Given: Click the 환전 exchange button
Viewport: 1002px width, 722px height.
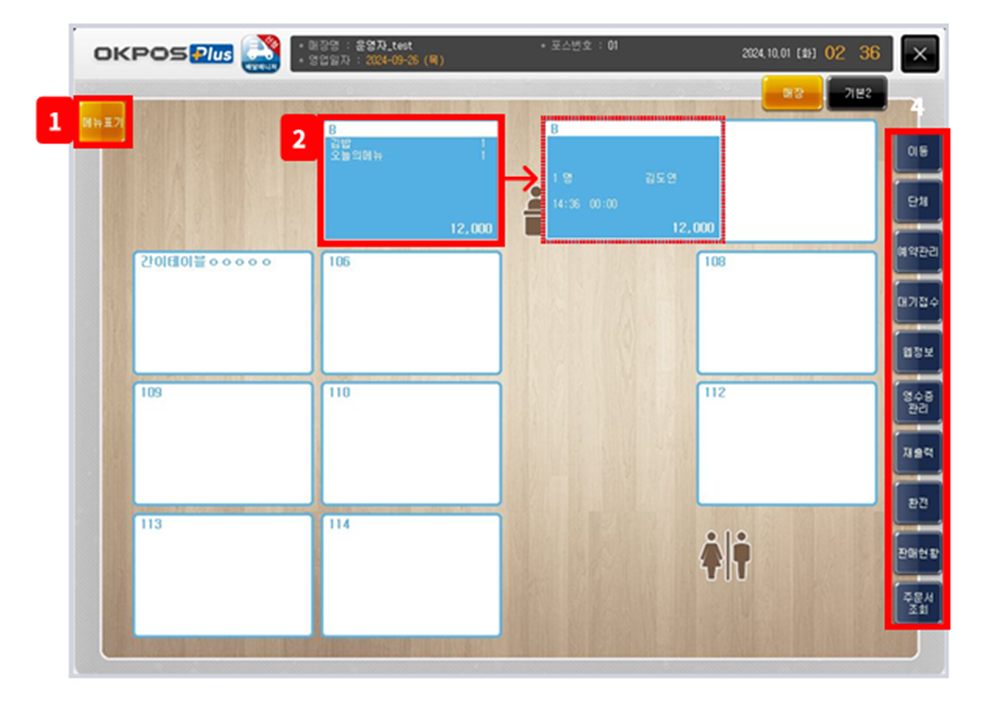Looking at the screenshot, I should point(917,502).
